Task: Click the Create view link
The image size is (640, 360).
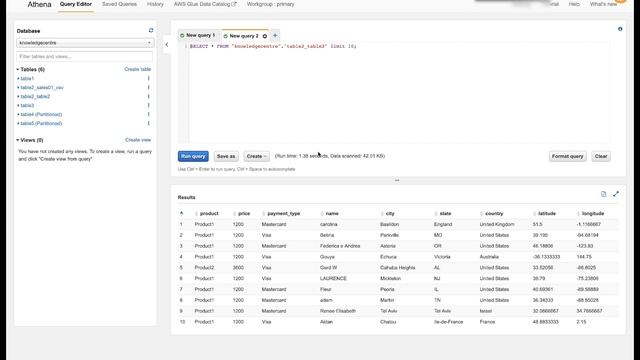Action: [x=138, y=140]
